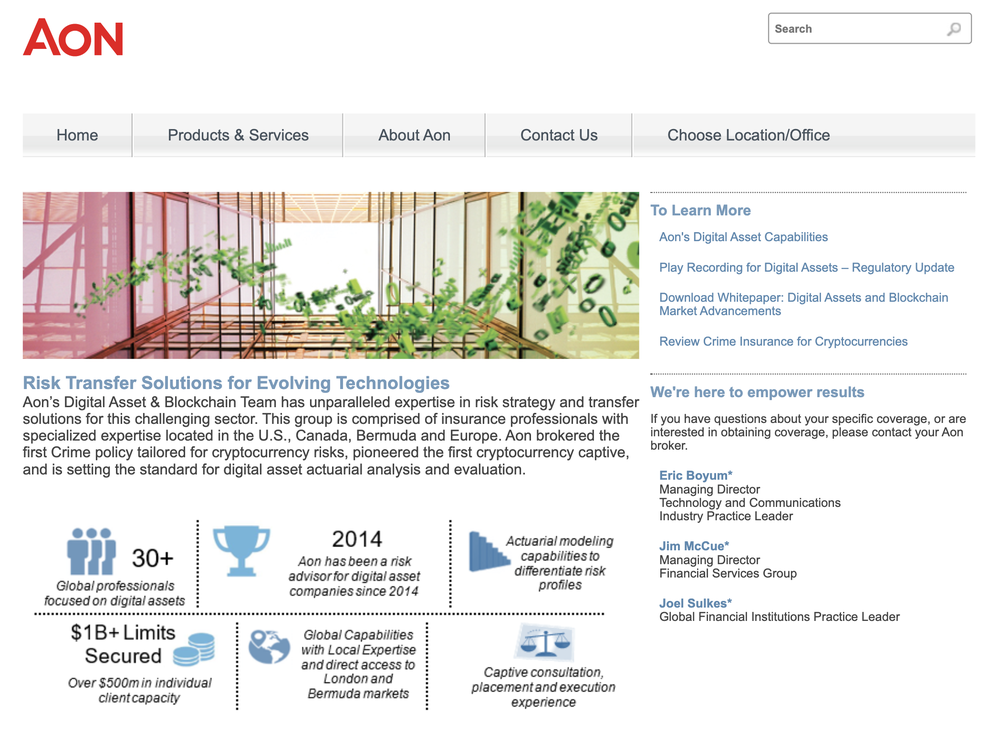Click the people group icon
Viewport: 1000px width, 739px height.
(92, 552)
